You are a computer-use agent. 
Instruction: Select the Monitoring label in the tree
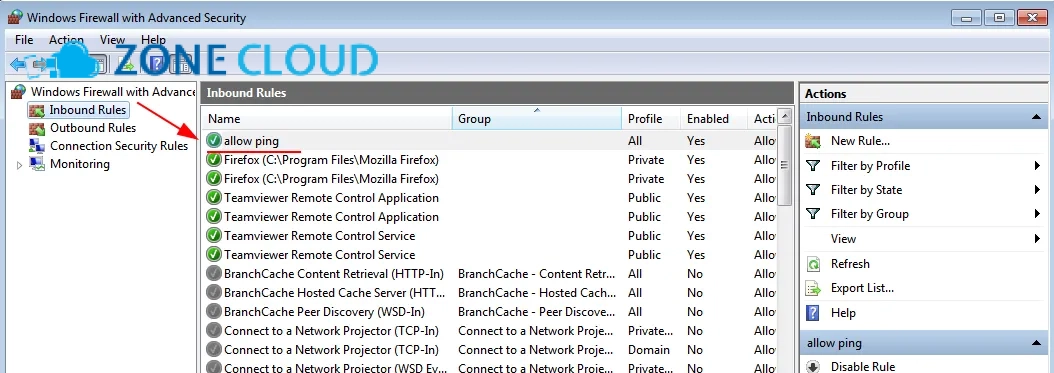pyautogui.click(x=79, y=164)
